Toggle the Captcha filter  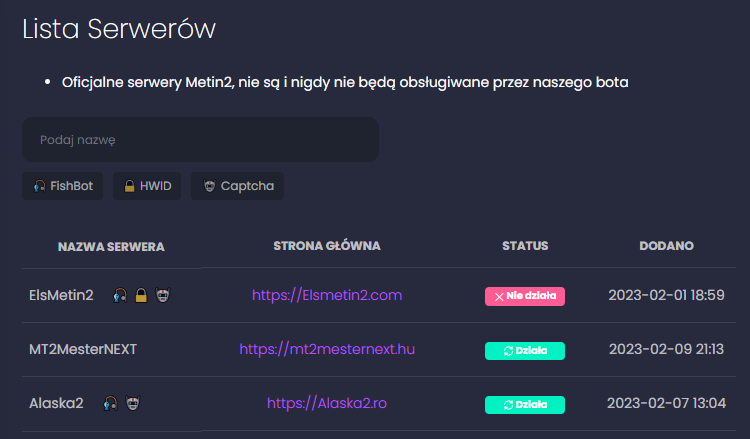click(238, 186)
